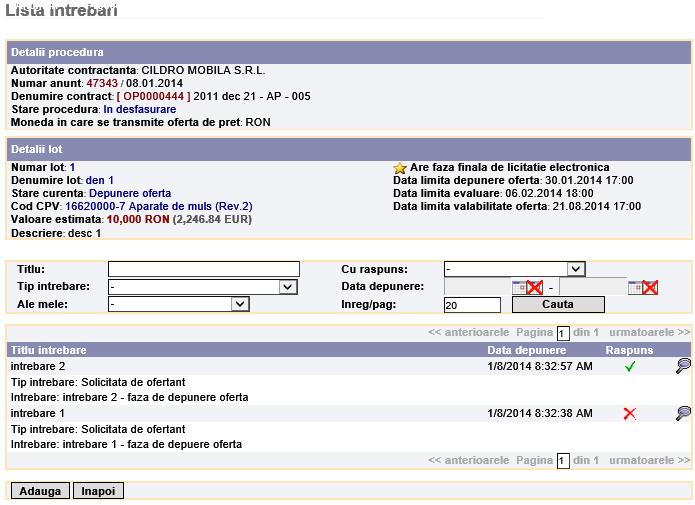Image resolution: width=695 pixels, height=505 pixels.
Task: Click bottom page number box
Action: (x=562, y=461)
